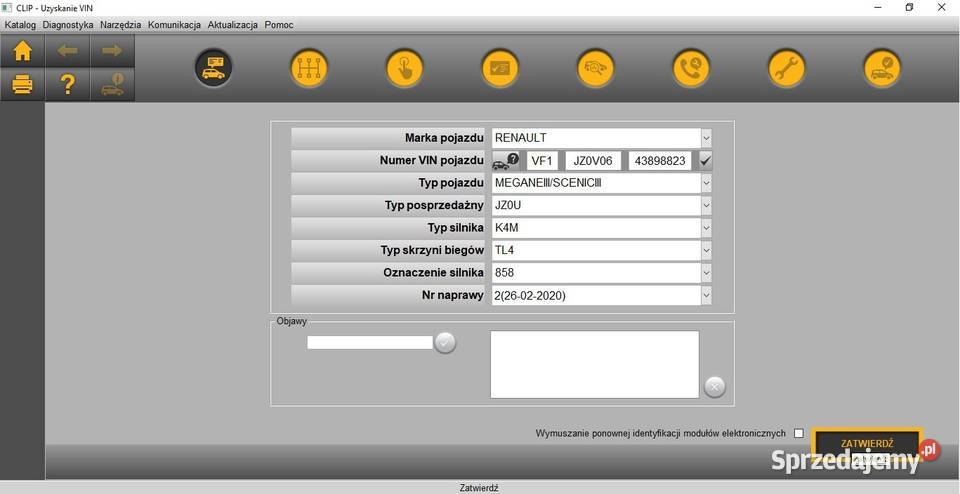Click the Nr naprawy label
The width and height of the screenshot is (960, 494).
453,295
